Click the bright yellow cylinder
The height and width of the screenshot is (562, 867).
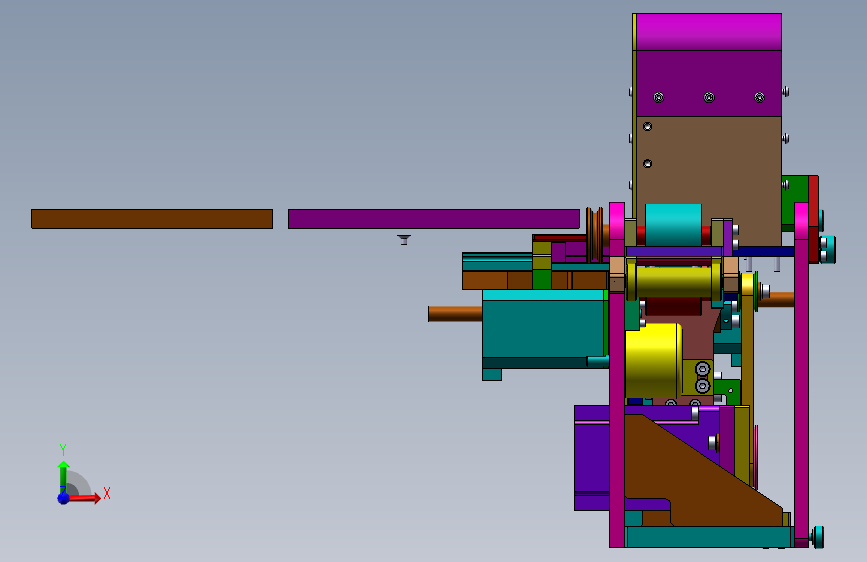653,361
